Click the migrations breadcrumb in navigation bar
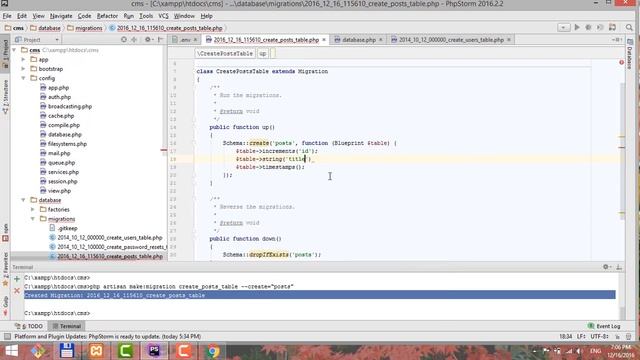640x360 pixels. click(x=88, y=28)
